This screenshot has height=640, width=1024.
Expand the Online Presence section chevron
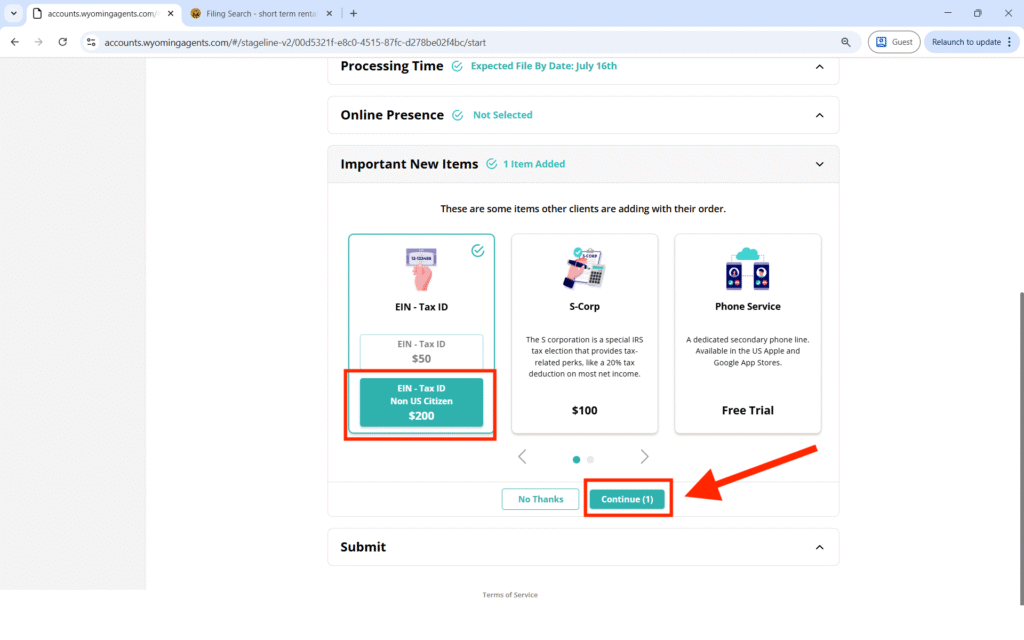click(x=819, y=115)
